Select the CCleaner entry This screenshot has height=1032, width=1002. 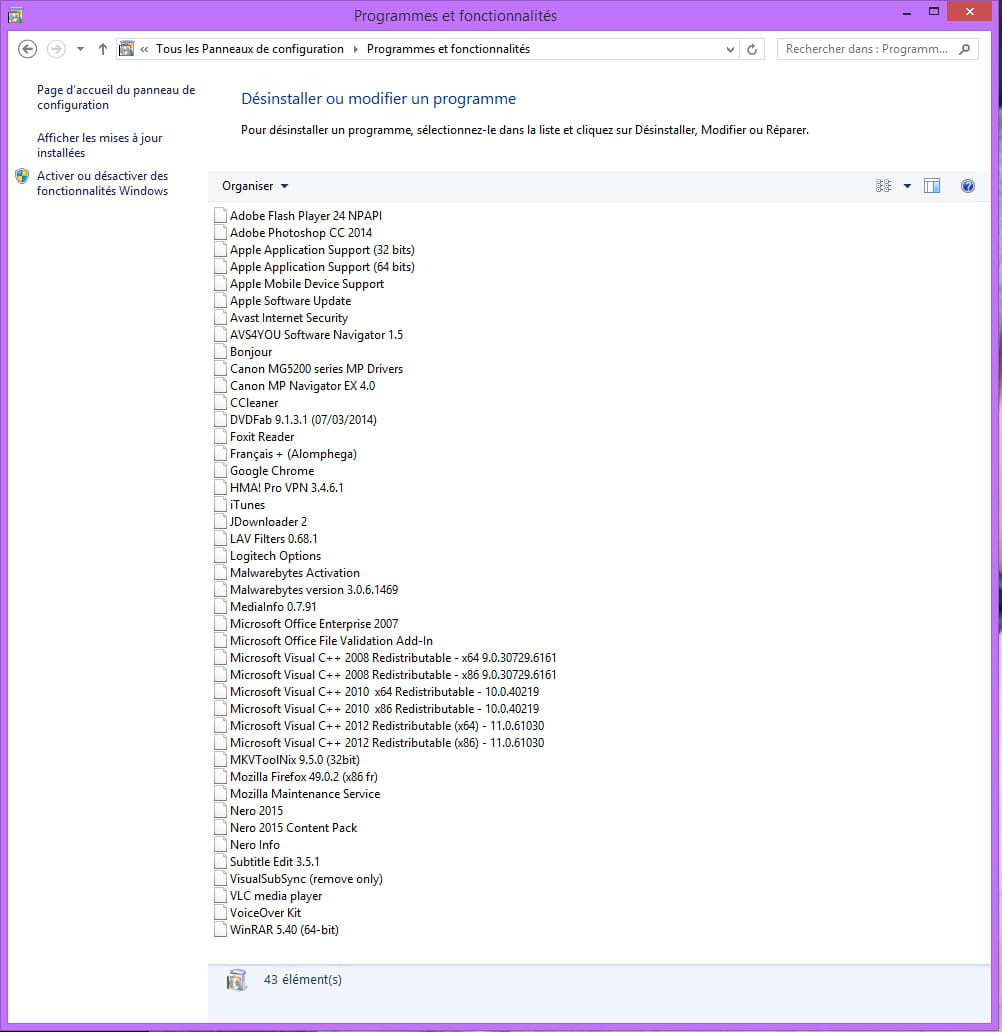254,403
